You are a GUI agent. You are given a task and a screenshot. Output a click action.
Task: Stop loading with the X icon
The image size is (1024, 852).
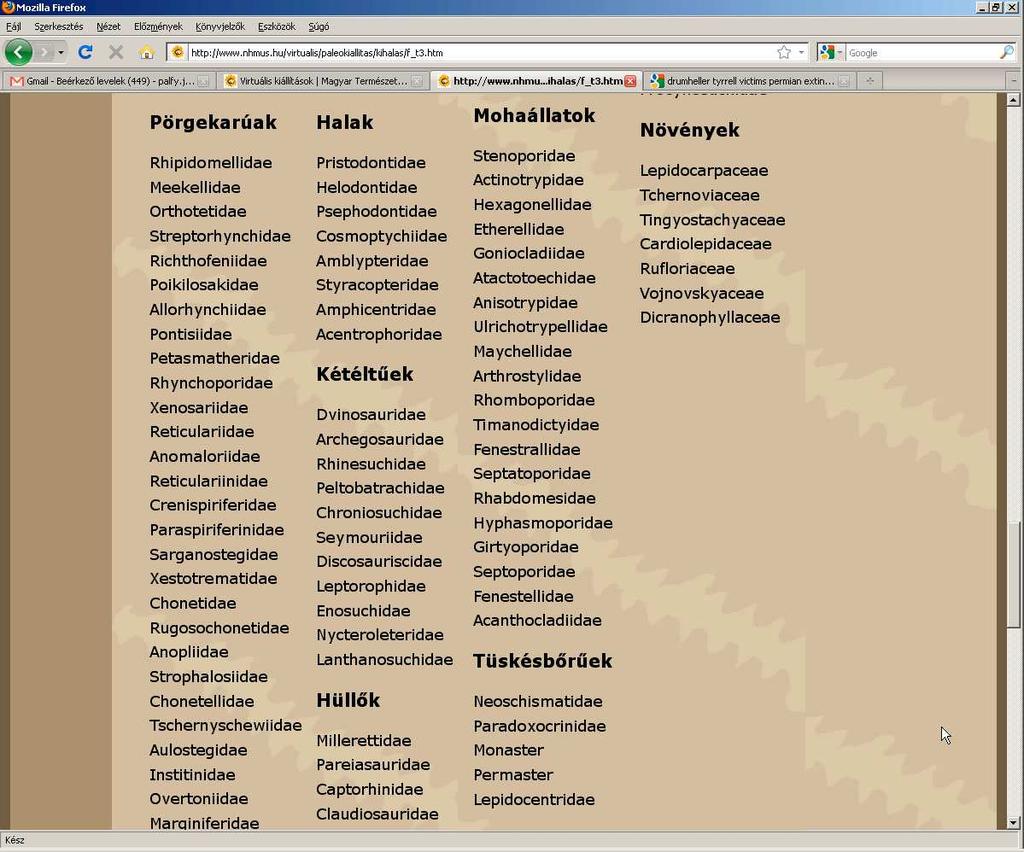tap(116, 52)
